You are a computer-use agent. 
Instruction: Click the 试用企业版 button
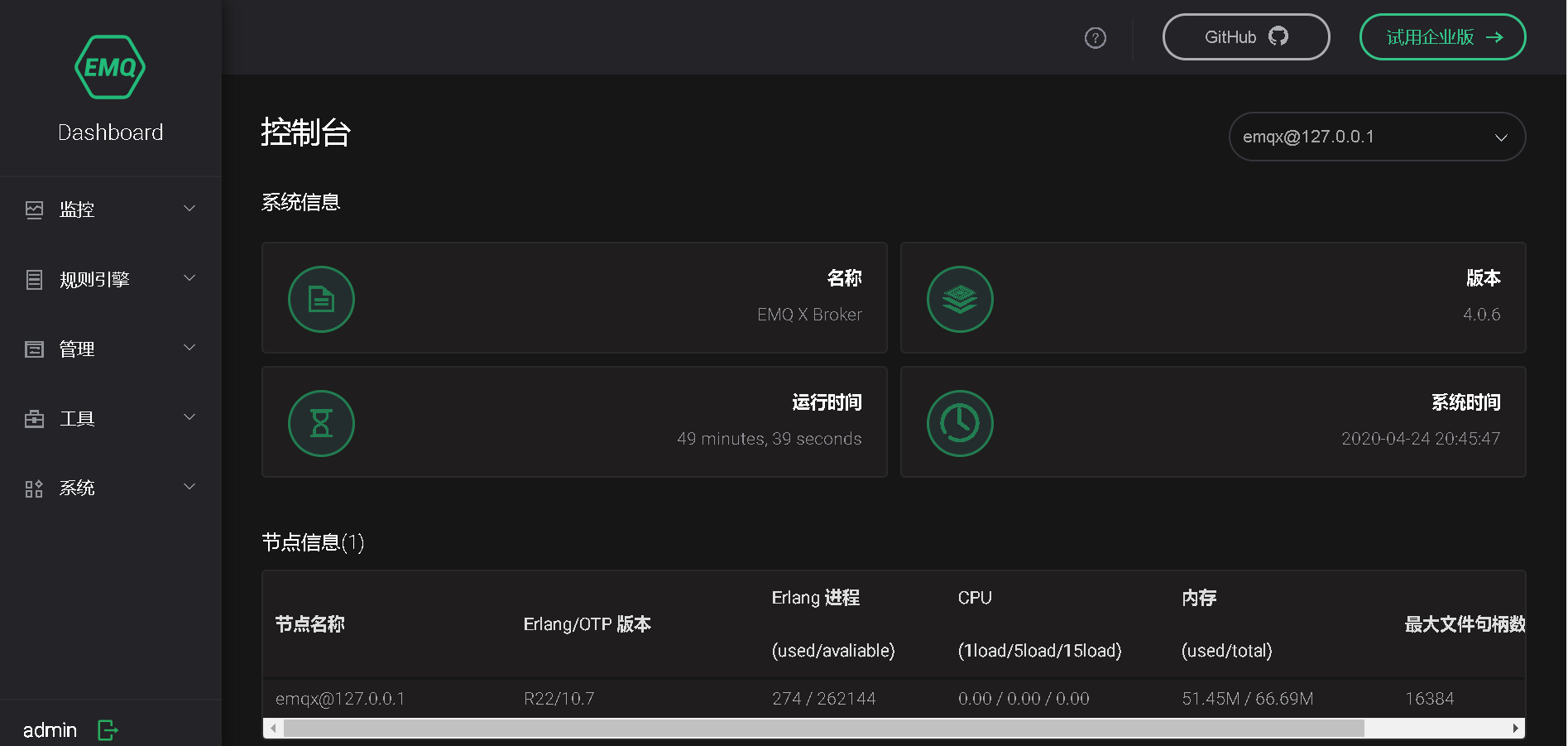(1443, 37)
